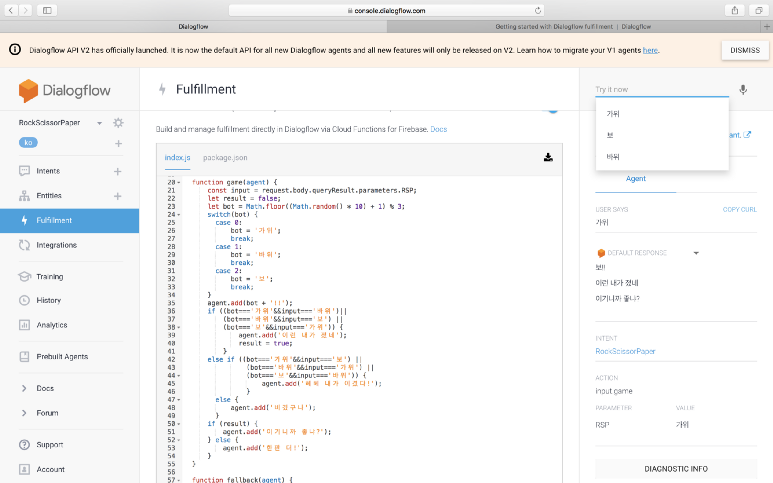The image size is (773, 483).
Task: Add a new intent with plus icon
Action: [x=118, y=171]
